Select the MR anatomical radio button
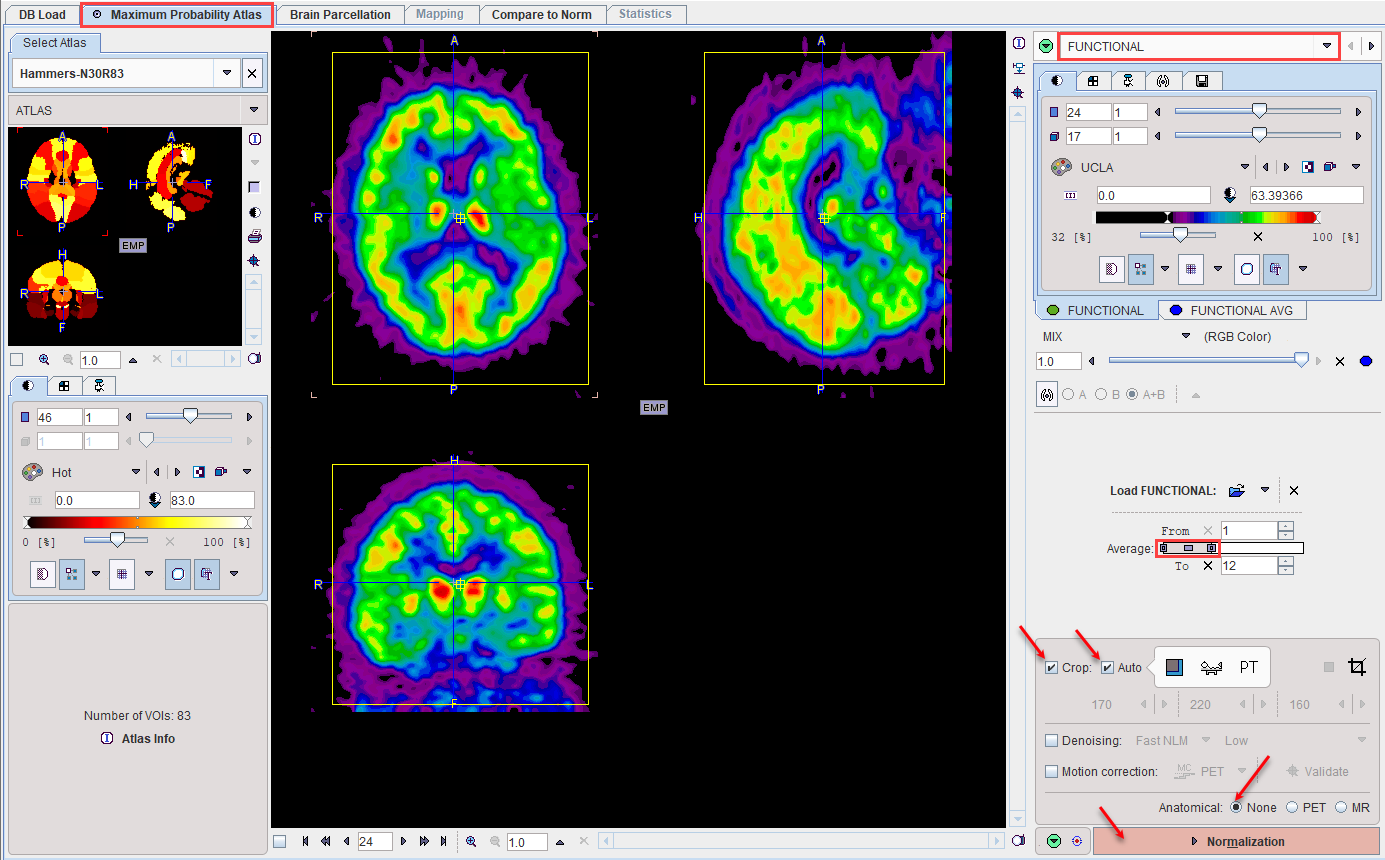Screen dimensions: 1385x860 coord(1341,807)
